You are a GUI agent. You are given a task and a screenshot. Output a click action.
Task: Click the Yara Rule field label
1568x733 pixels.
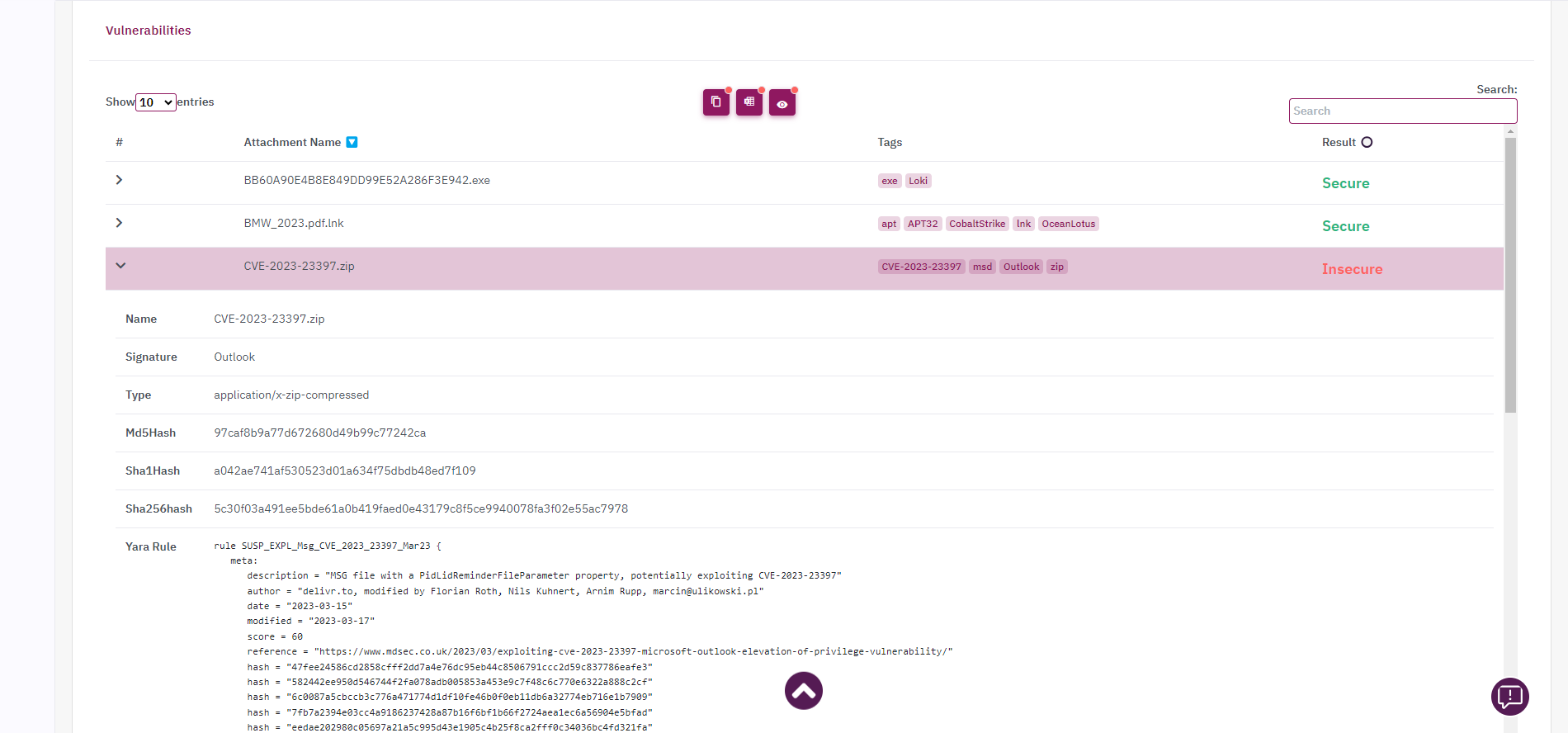[x=151, y=546]
